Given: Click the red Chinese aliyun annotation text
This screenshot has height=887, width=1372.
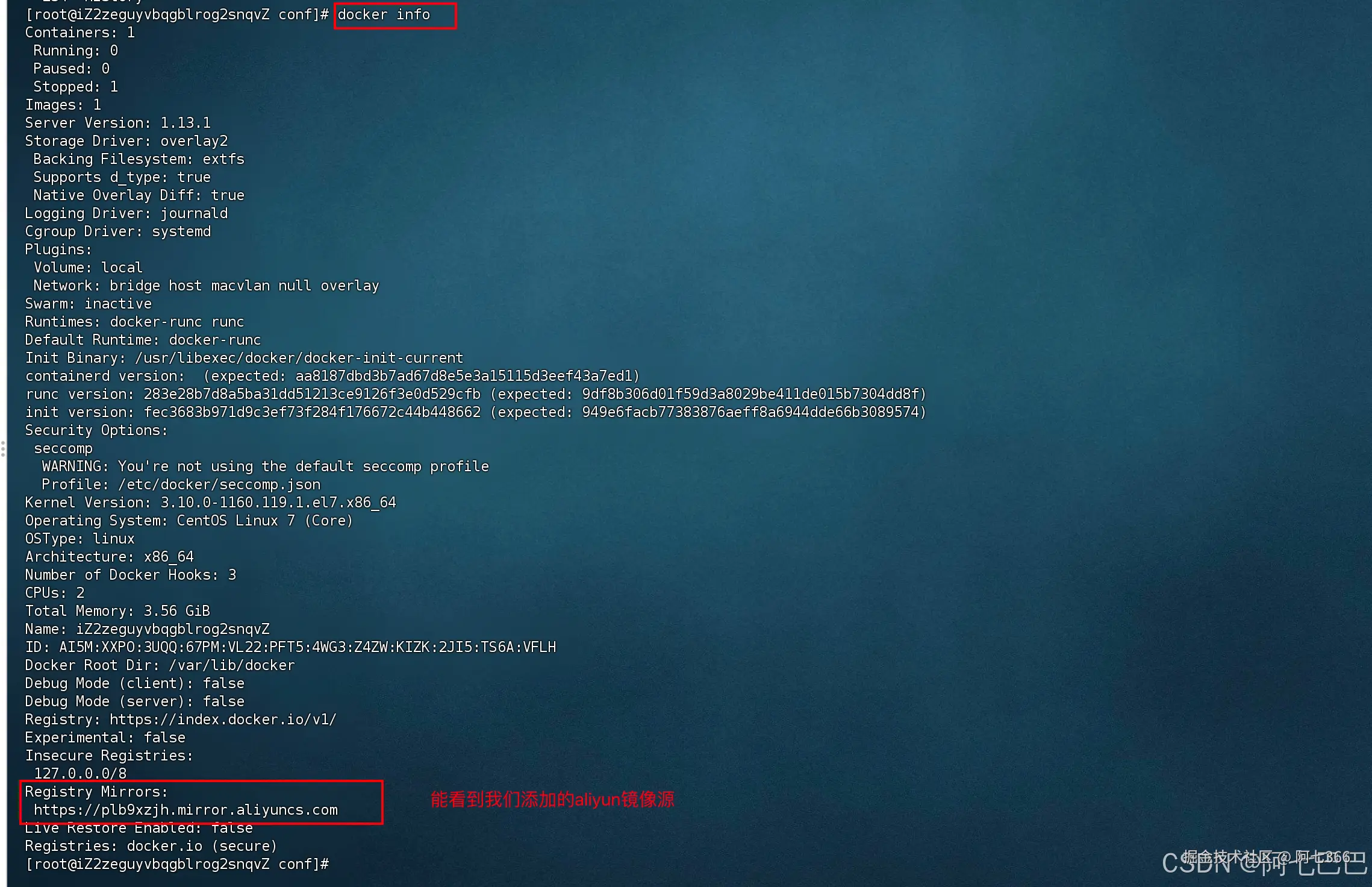Looking at the screenshot, I should tap(552, 800).
